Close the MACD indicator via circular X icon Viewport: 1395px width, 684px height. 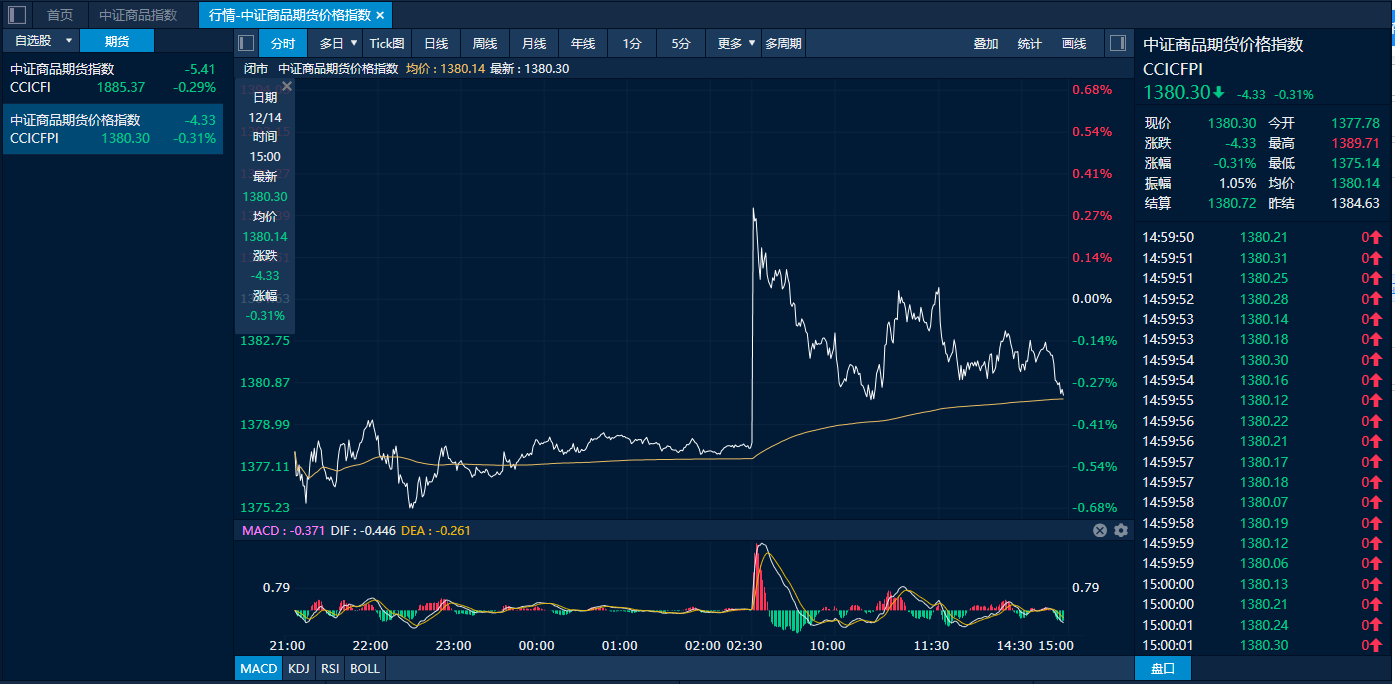pos(1100,530)
